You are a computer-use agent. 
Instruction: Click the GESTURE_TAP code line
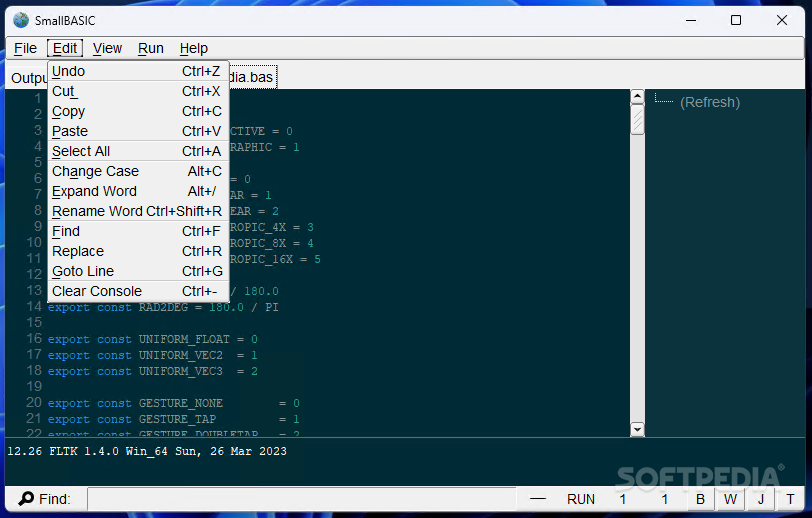click(173, 419)
